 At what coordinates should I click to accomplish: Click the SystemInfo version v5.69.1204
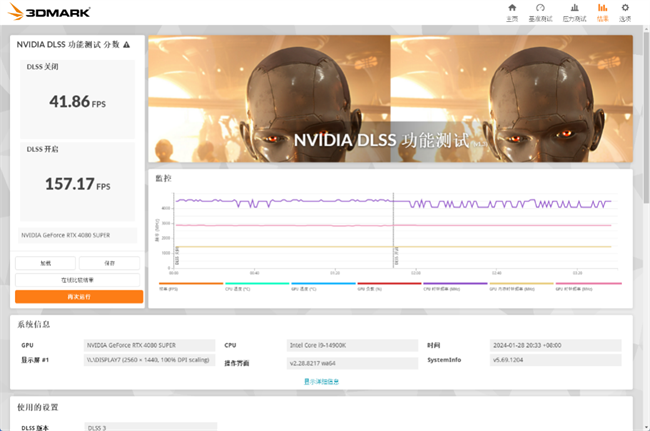coord(555,360)
